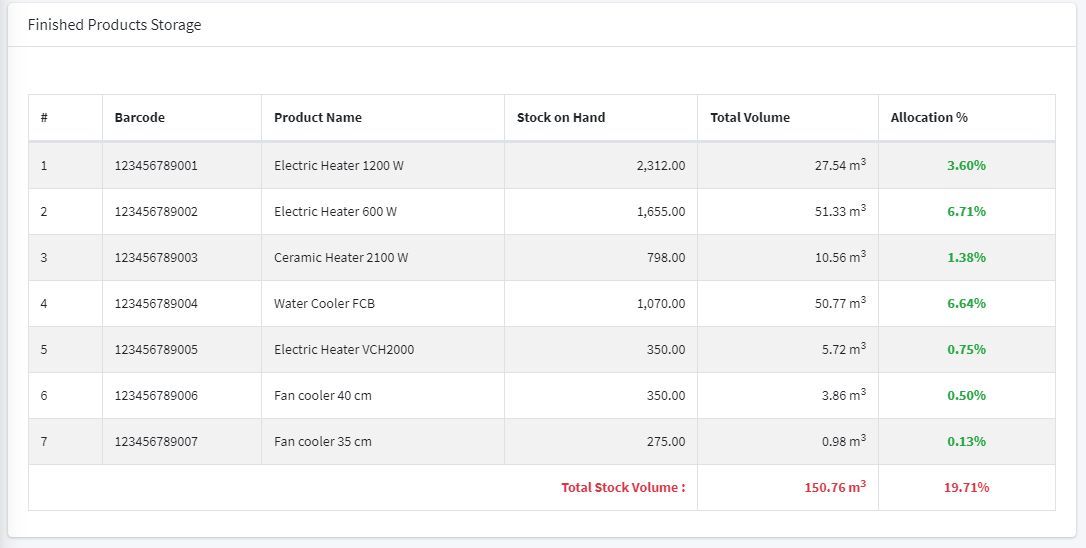Click the Total Stock Volume label
This screenshot has height=548, width=1086.
coord(623,488)
